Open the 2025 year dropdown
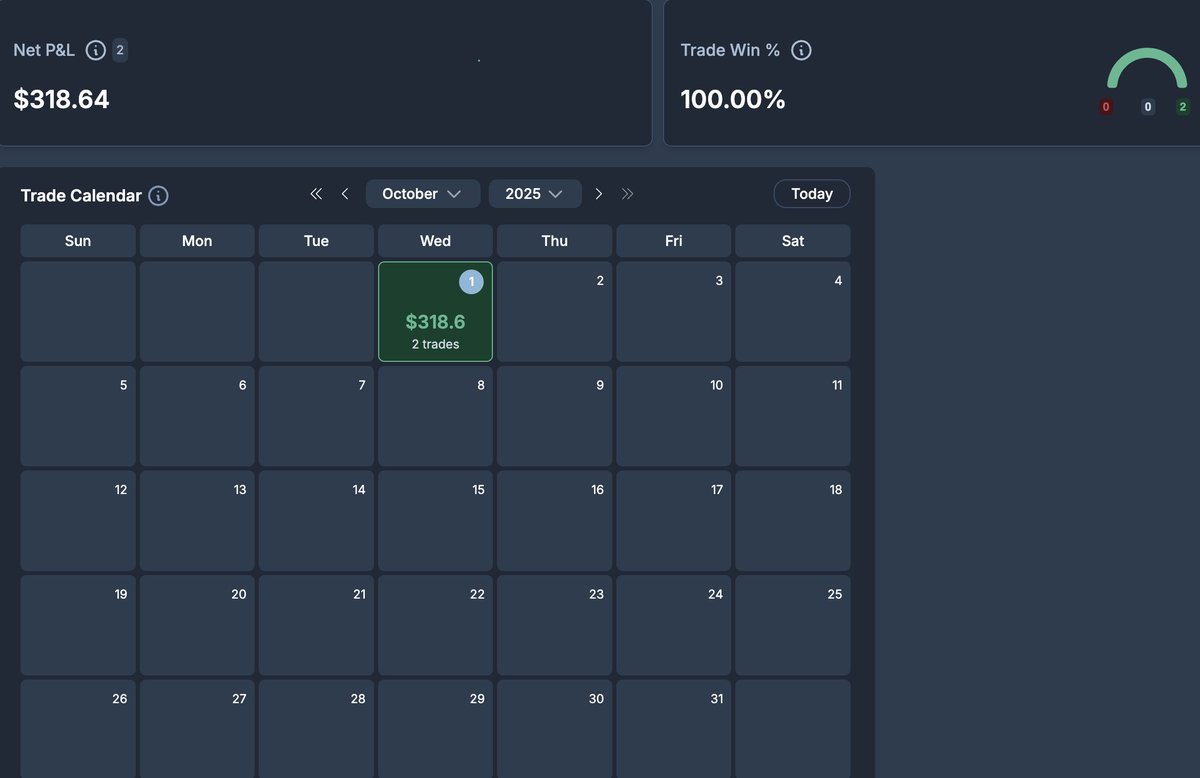This screenshot has width=1200, height=778. pyautogui.click(x=535, y=194)
